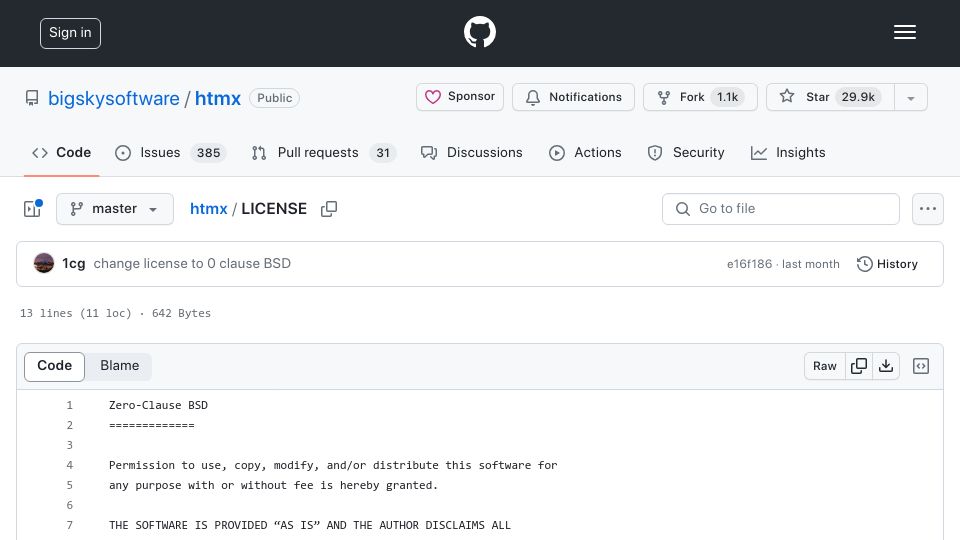This screenshot has width=960, height=540.
Task: Open the Raw file view
Action: (x=825, y=366)
